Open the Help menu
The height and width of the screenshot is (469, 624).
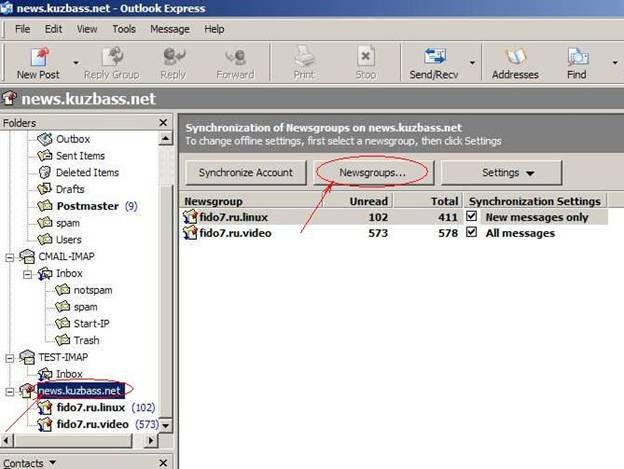214,29
